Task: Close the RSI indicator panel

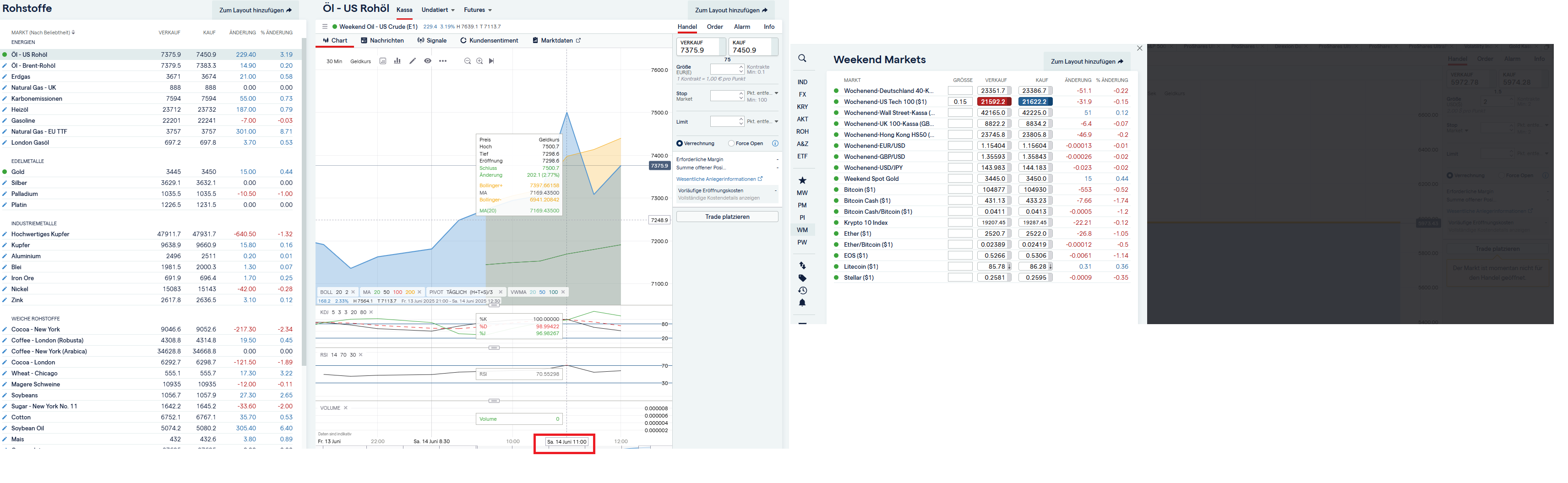Action: pos(361,355)
